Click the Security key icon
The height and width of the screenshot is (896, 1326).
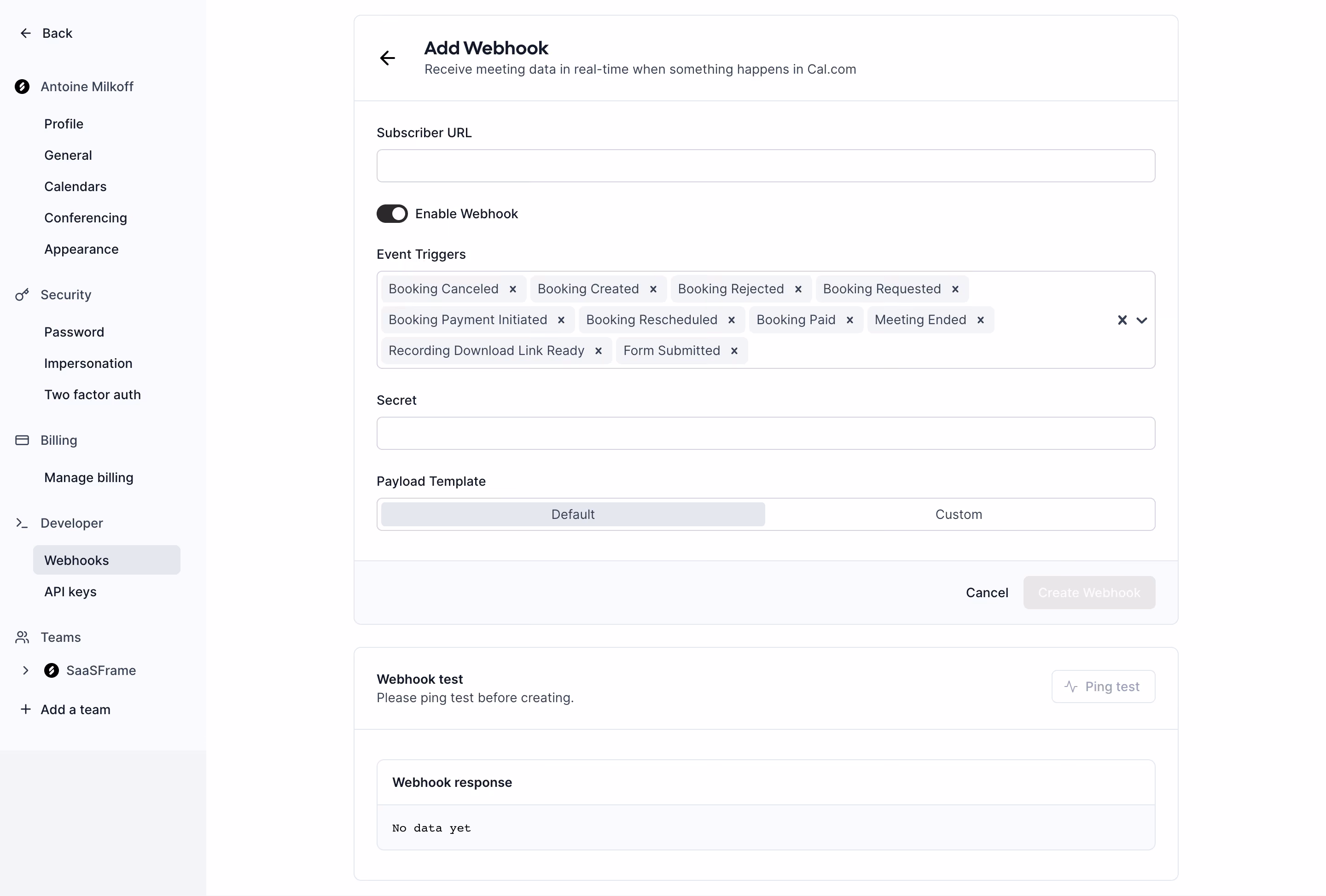coord(22,295)
